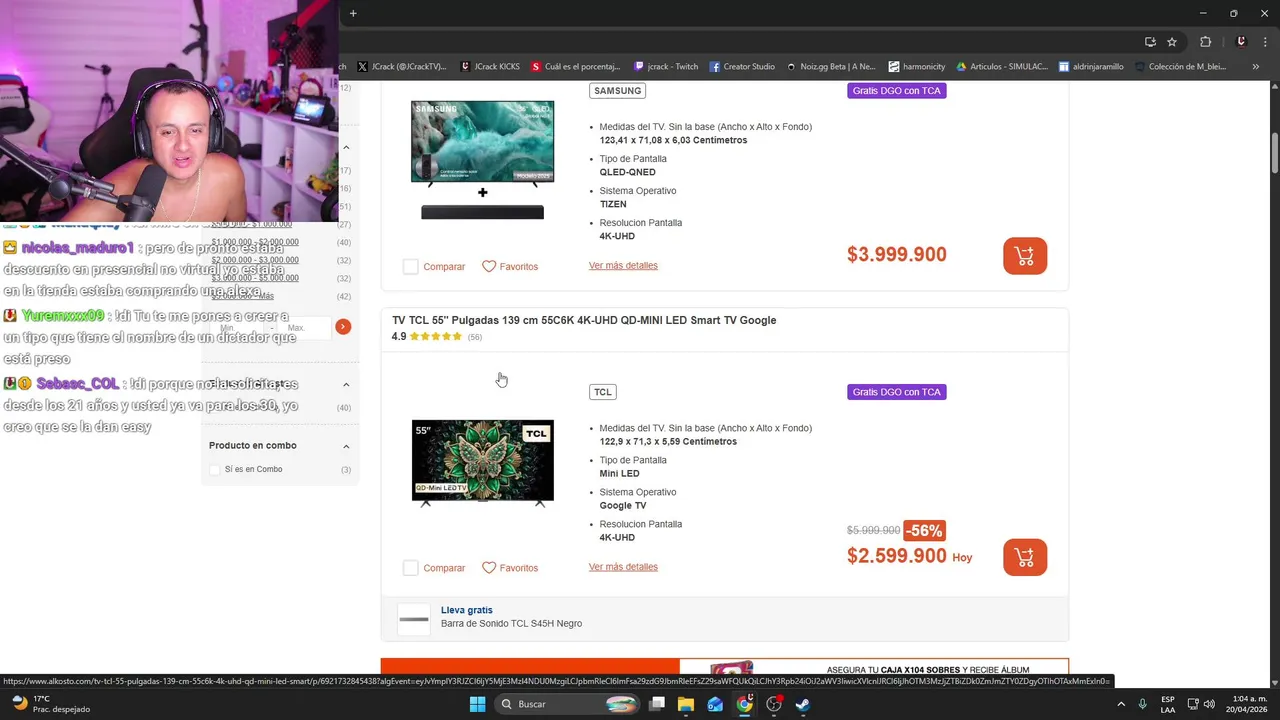Show hidden system tray icons chevron

pos(1121,704)
